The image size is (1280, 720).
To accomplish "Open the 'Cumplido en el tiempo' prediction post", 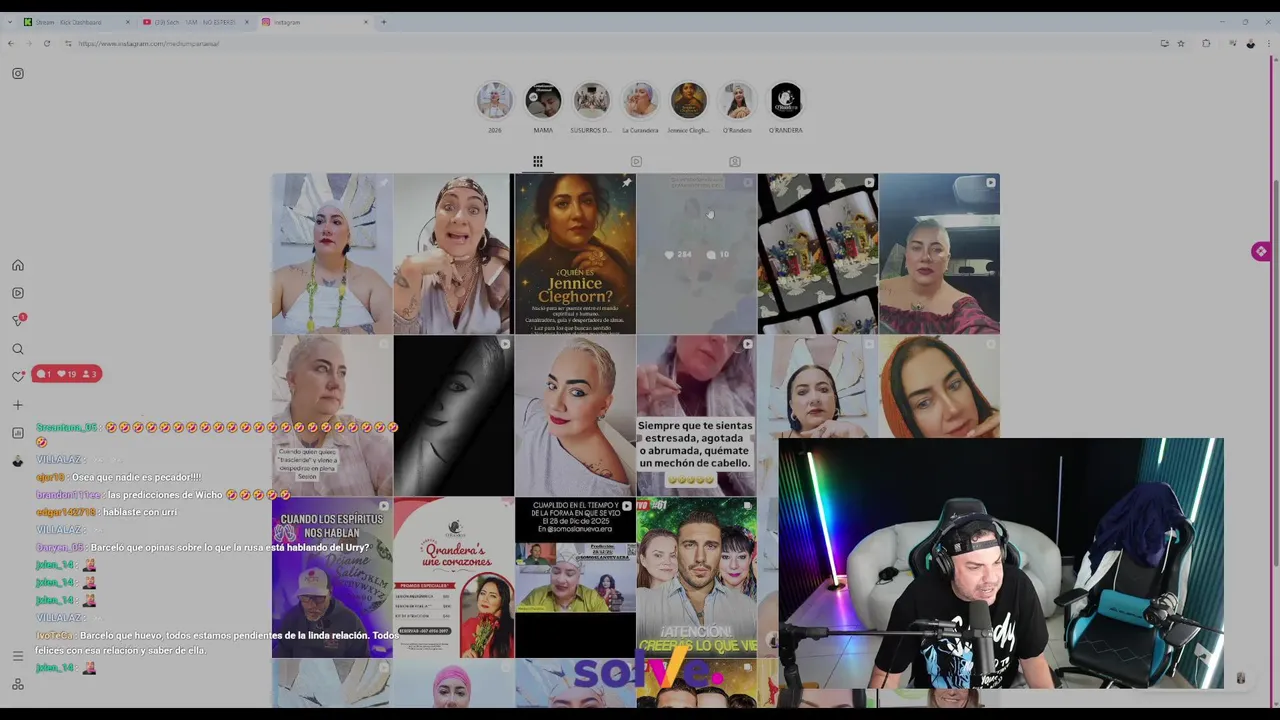I will (x=575, y=578).
